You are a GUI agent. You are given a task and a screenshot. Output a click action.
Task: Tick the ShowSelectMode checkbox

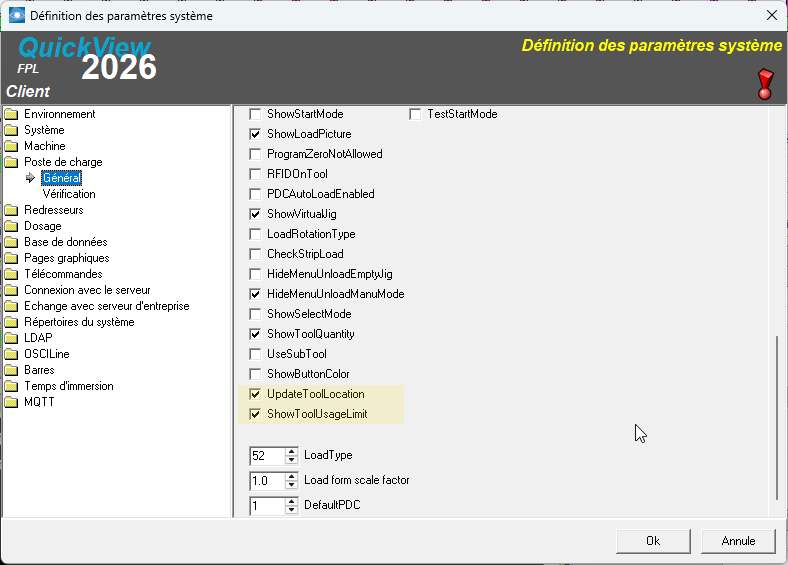point(255,314)
